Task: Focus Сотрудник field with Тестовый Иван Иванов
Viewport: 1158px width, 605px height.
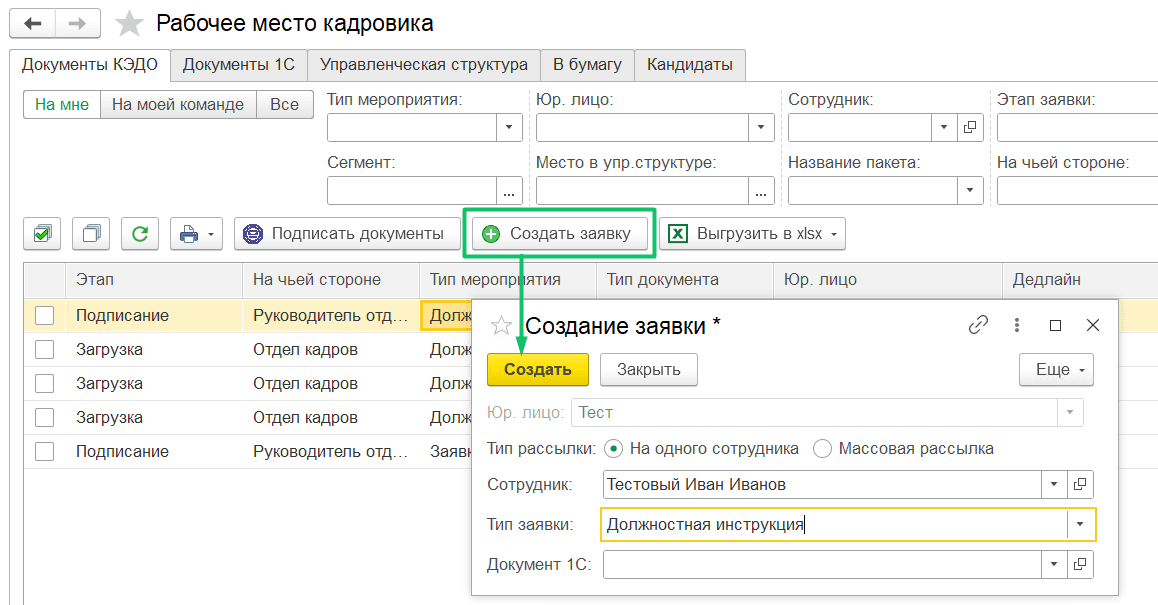Action: point(822,485)
